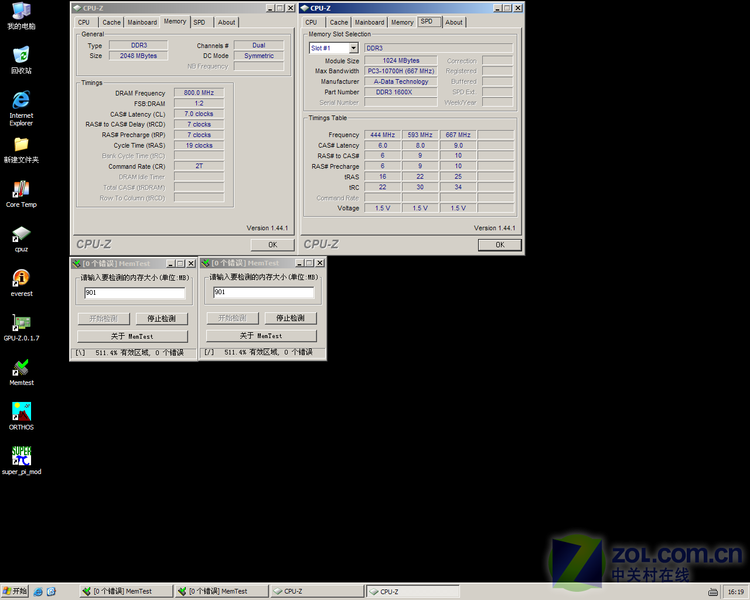Open the 开始 Start menu button
The width and height of the screenshot is (750, 600).
pos(15,591)
